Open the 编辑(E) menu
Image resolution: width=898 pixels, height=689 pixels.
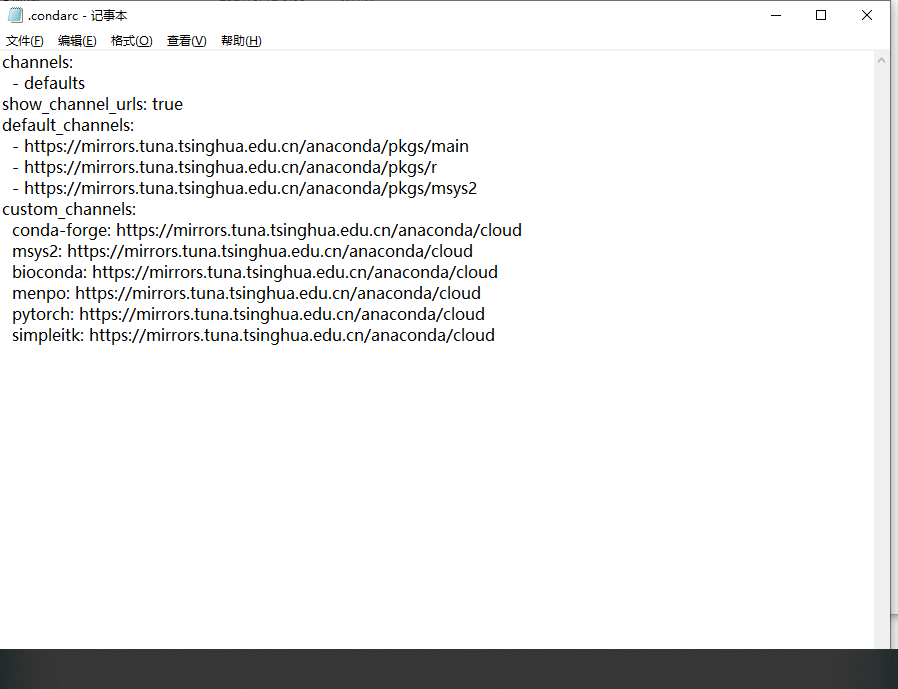pyautogui.click(x=77, y=41)
